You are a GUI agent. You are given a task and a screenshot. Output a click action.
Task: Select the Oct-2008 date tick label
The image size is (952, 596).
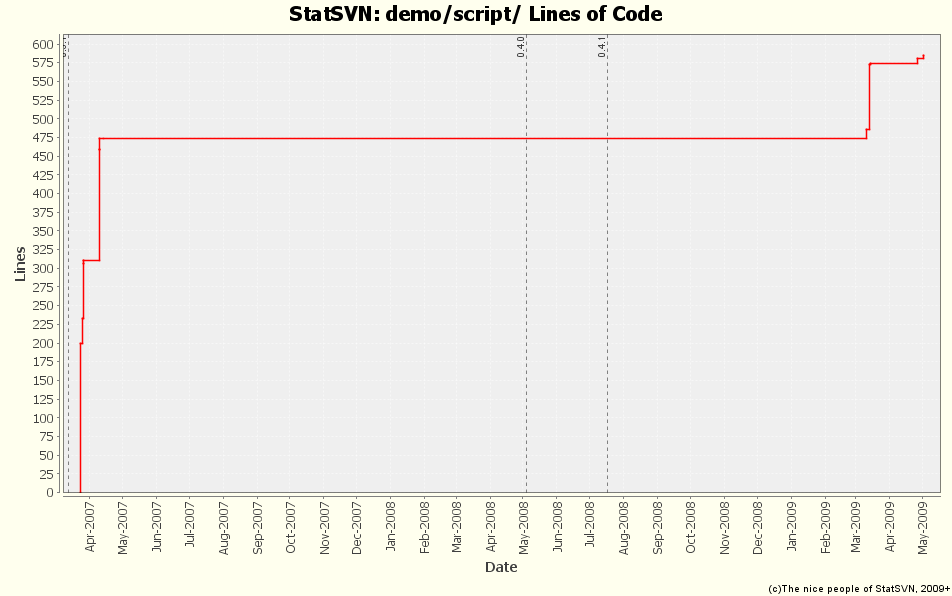pyautogui.click(x=691, y=526)
